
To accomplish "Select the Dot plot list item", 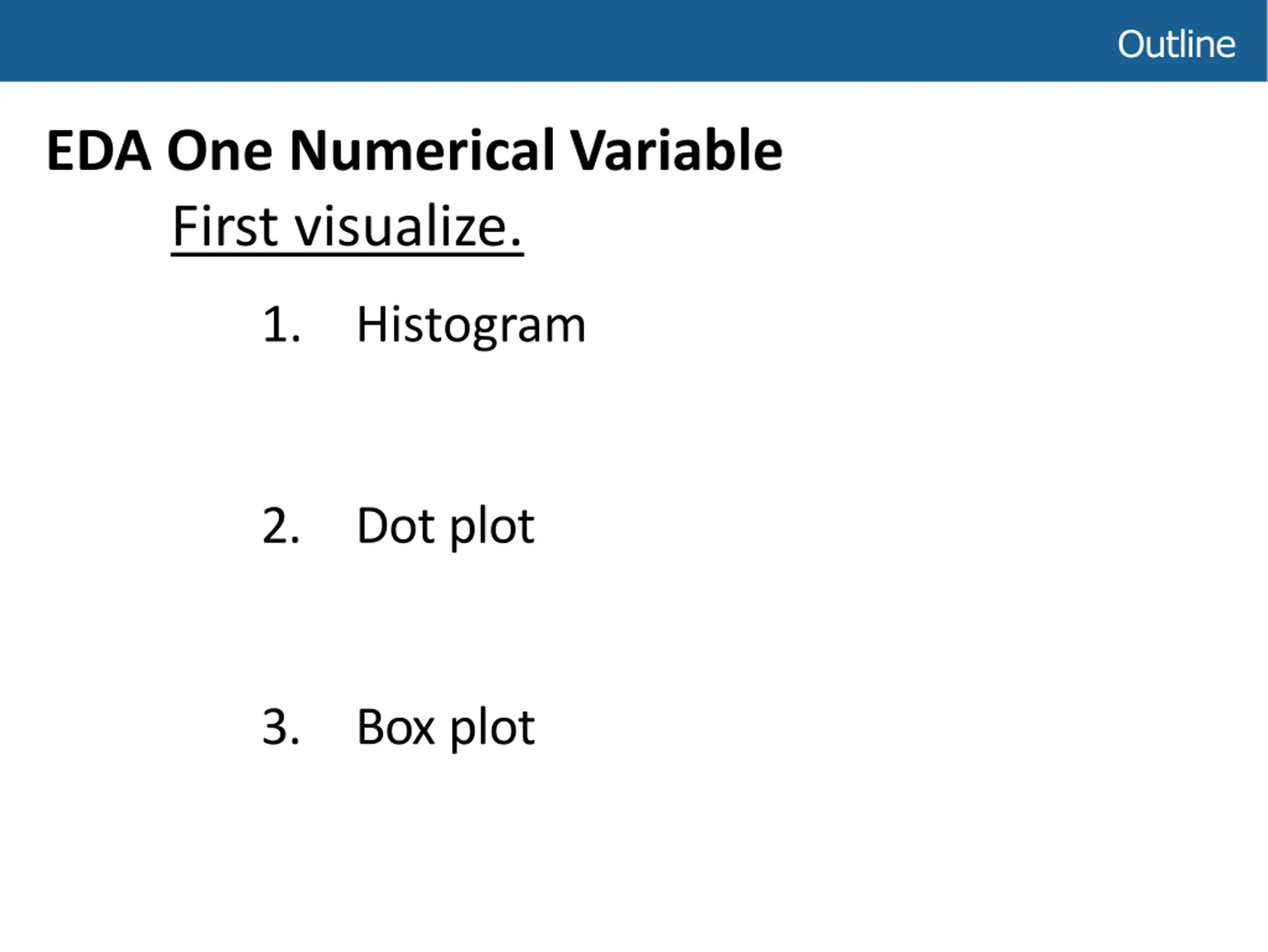I will (x=446, y=528).
